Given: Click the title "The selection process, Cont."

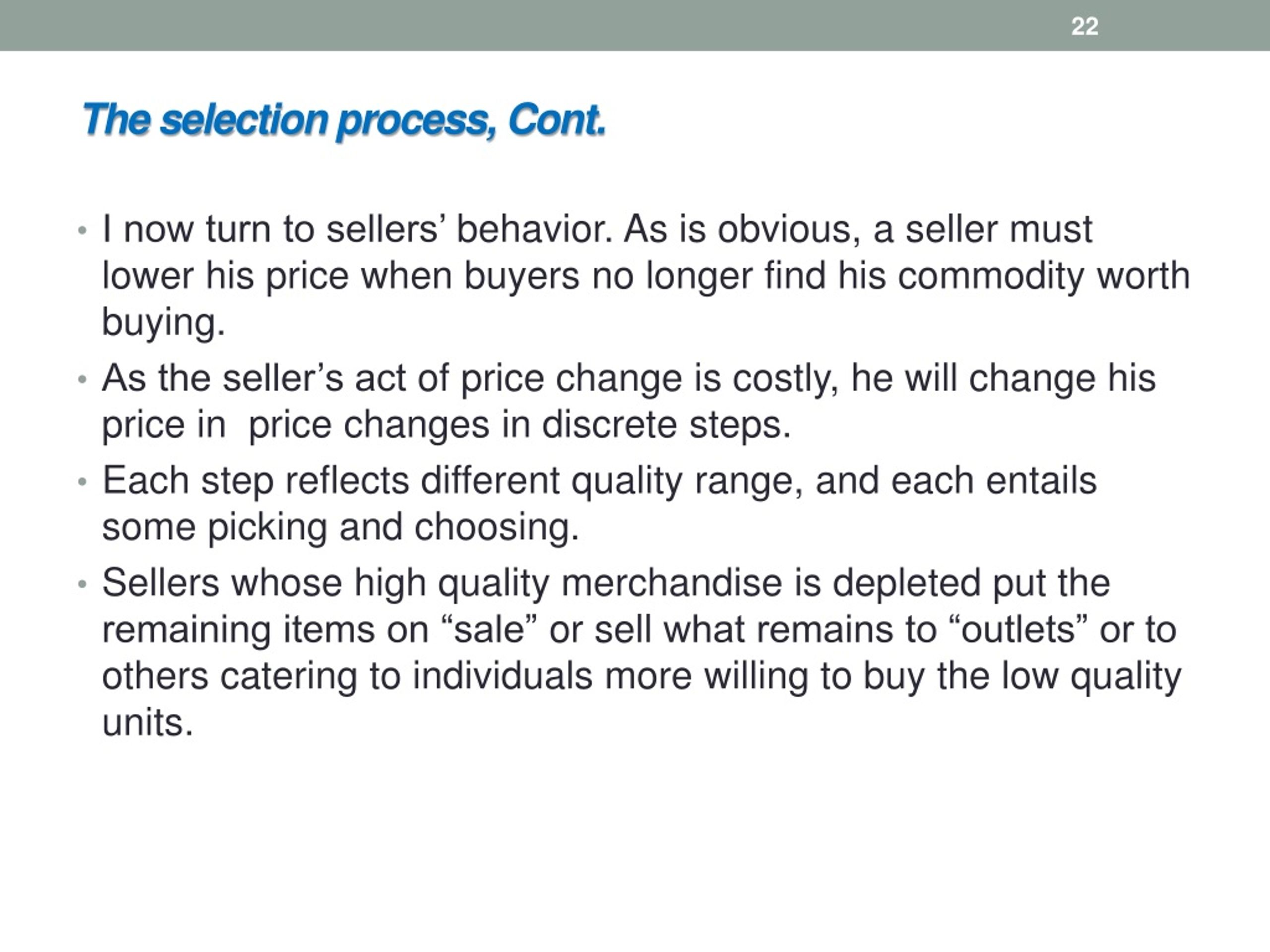Looking at the screenshot, I should [x=344, y=120].
